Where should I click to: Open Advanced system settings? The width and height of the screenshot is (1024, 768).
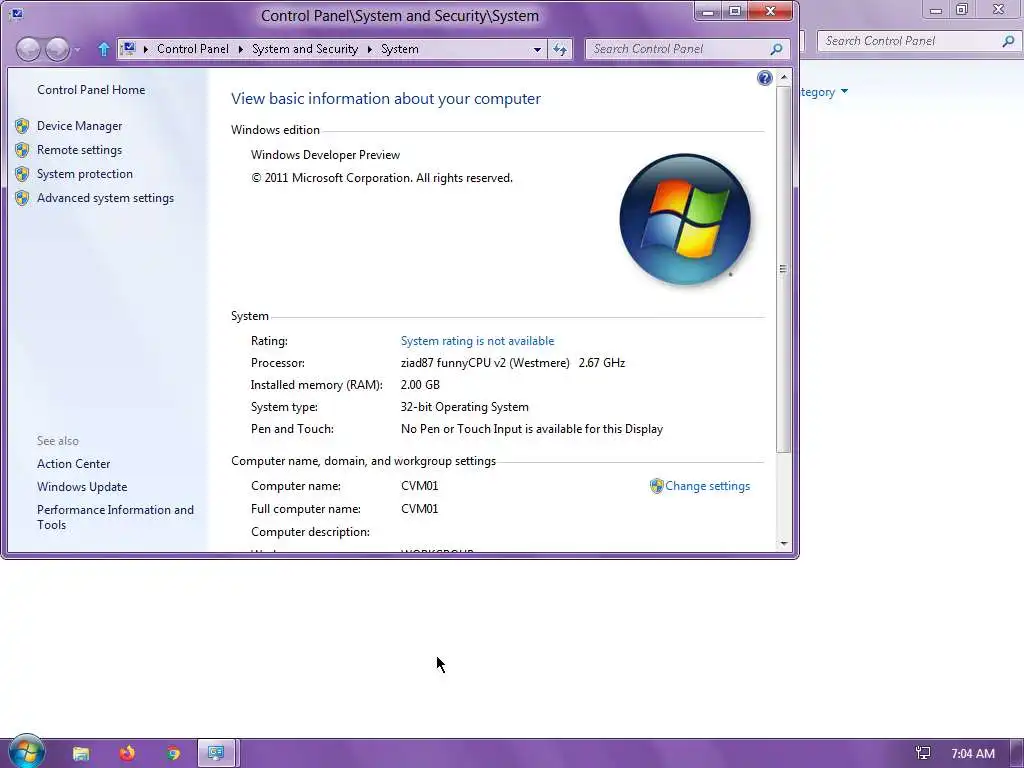(x=105, y=198)
